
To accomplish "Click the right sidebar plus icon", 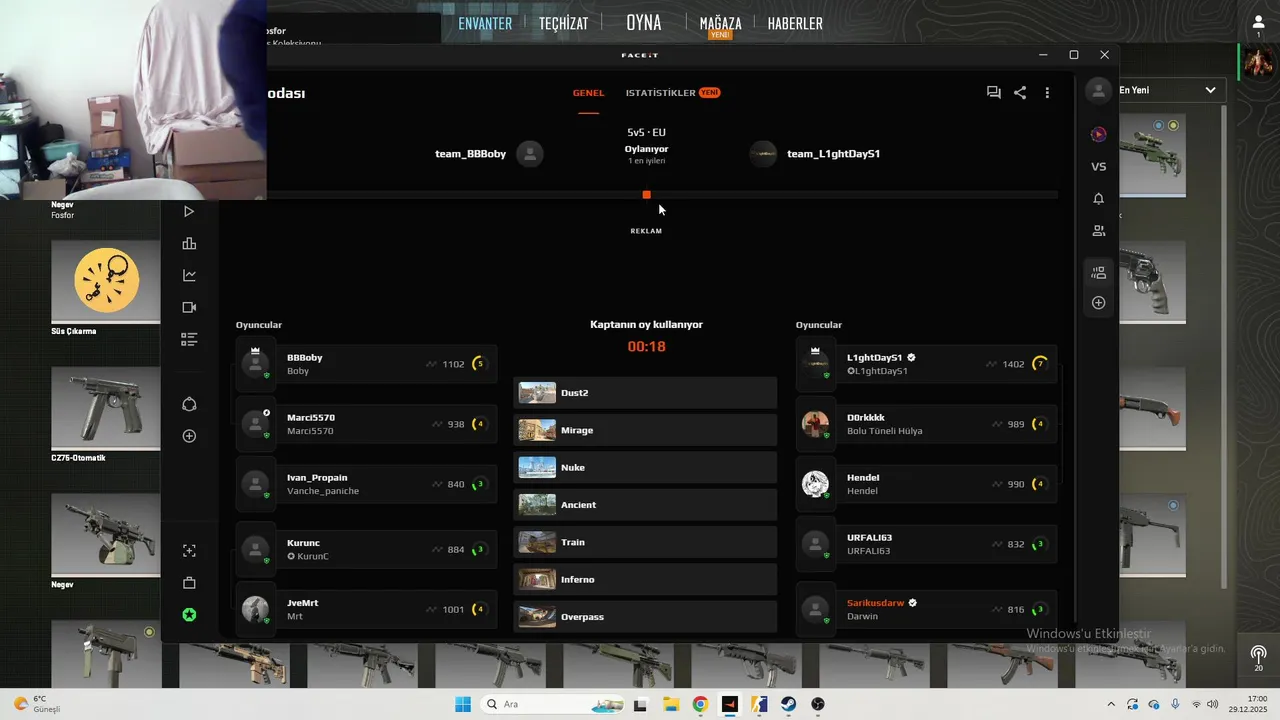I will tap(1098, 302).
